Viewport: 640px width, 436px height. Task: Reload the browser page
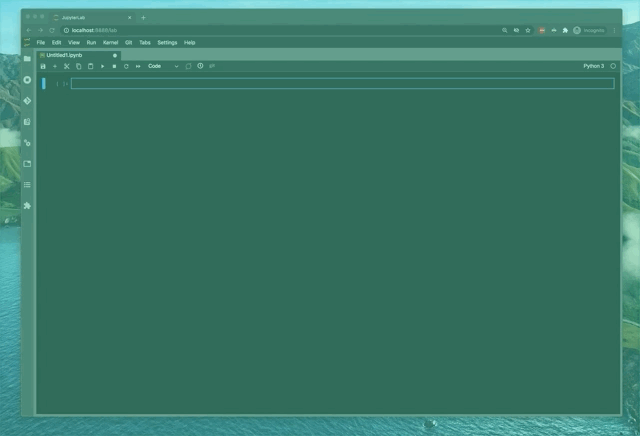pyautogui.click(x=52, y=30)
